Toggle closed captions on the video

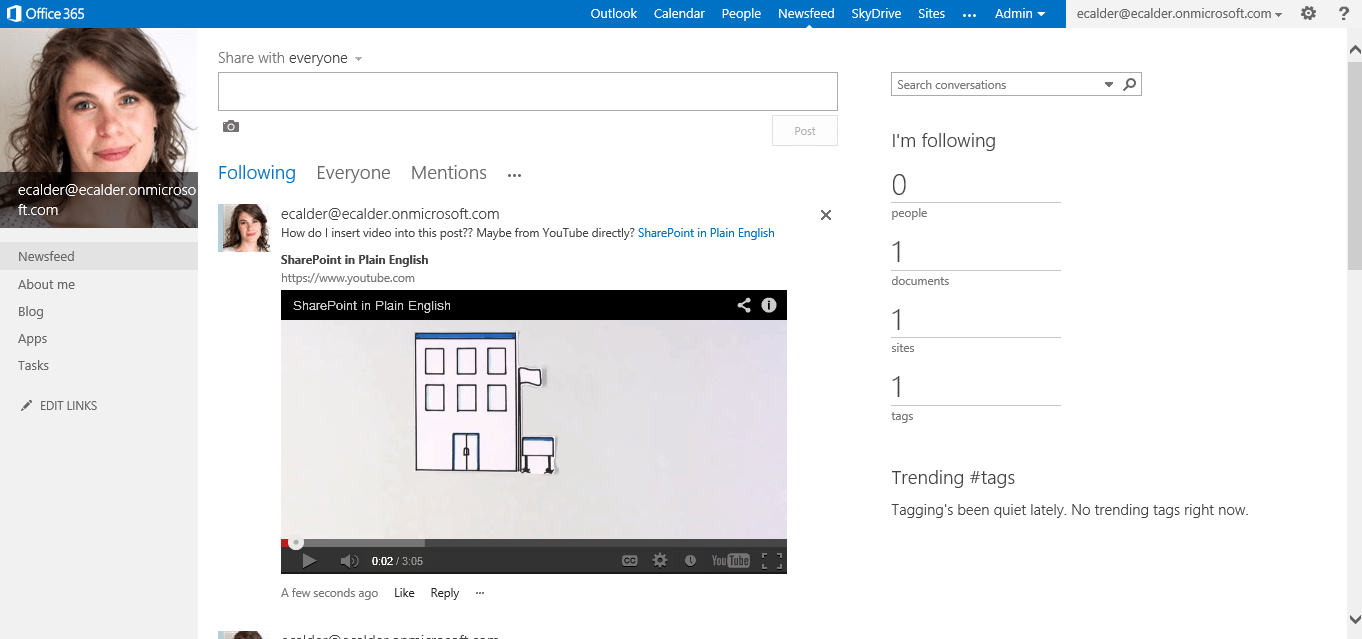(630, 561)
